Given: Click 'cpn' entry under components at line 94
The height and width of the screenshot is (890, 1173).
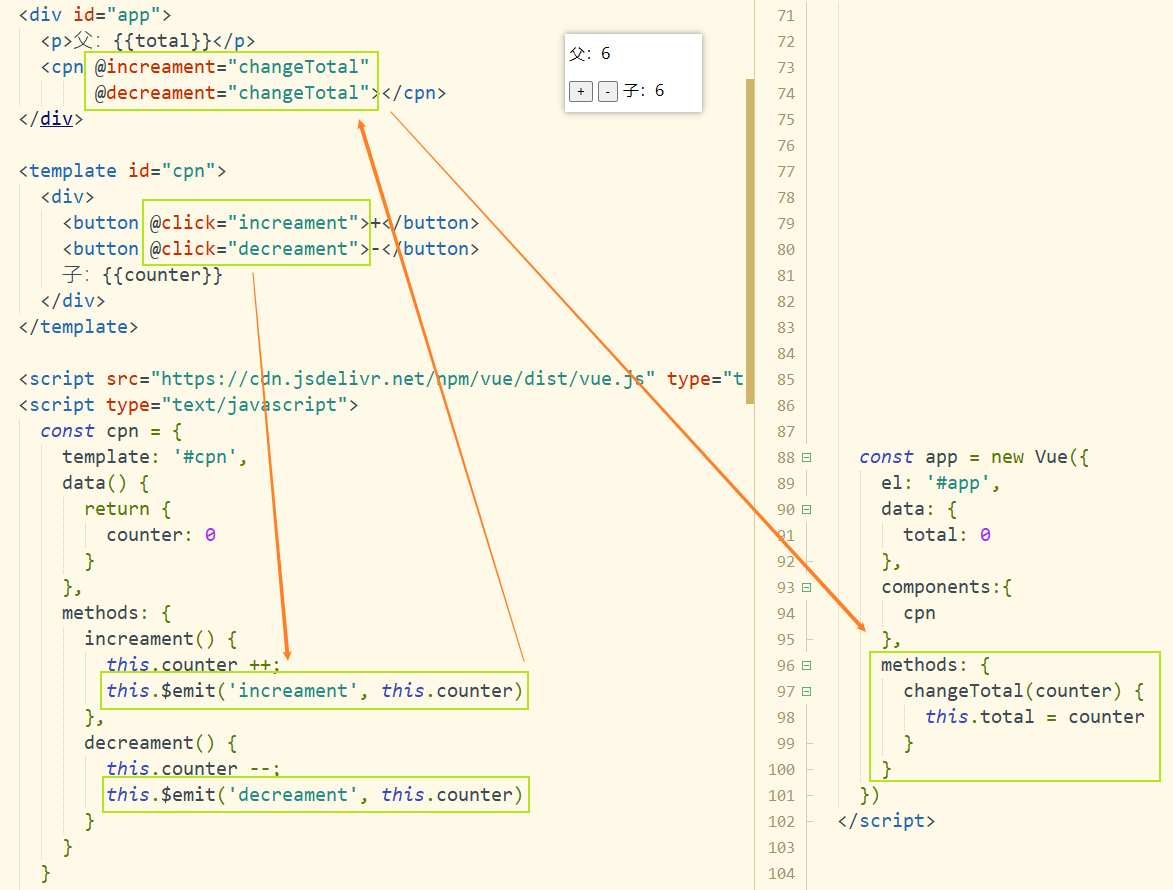Looking at the screenshot, I should [919, 613].
